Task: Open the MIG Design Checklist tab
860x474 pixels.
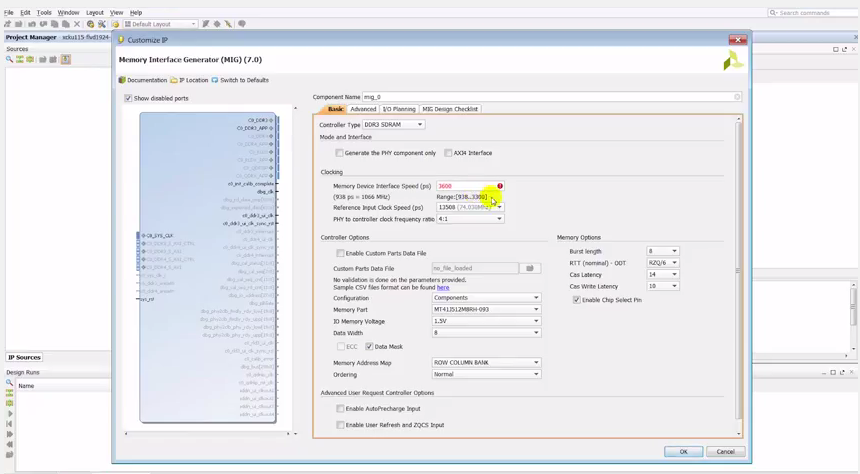Action: click(450, 109)
